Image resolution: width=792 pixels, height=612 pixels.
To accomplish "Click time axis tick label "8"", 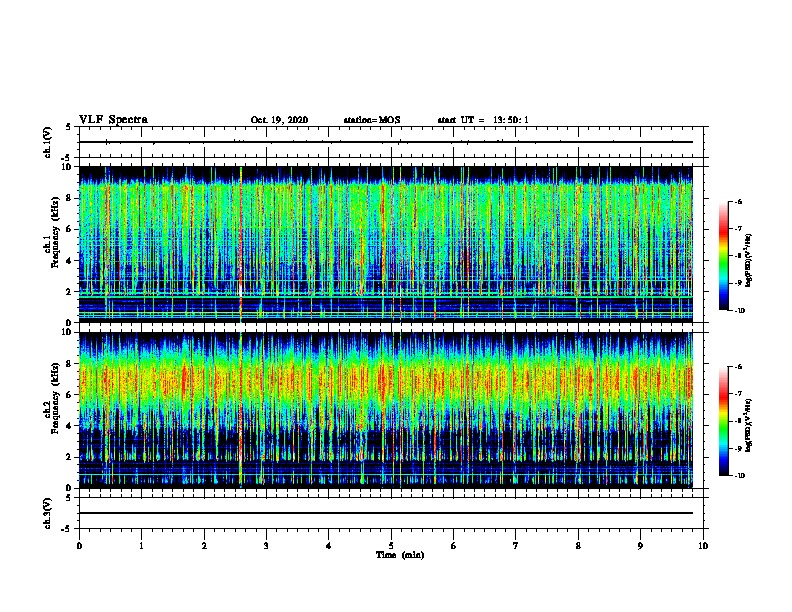I will tap(578, 546).
